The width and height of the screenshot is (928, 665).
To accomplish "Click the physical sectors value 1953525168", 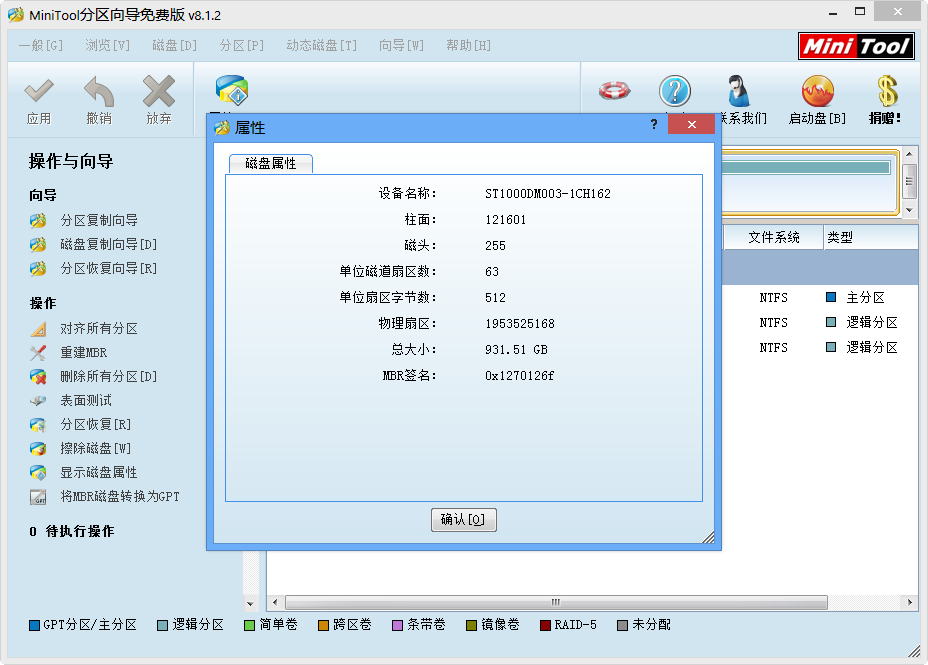I will [x=520, y=324].
